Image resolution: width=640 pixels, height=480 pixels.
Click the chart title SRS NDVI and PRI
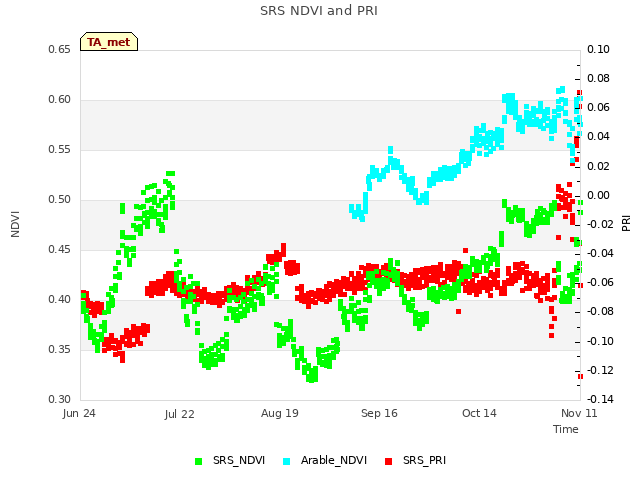tap(319, 10)
